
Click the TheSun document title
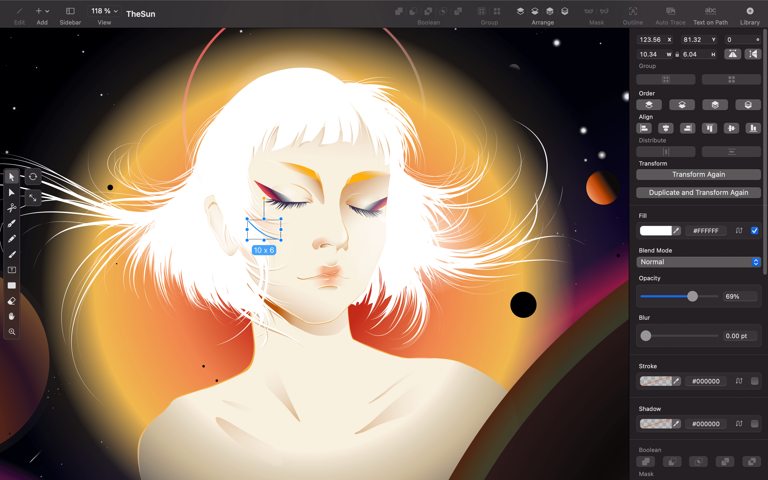[141, 14]
